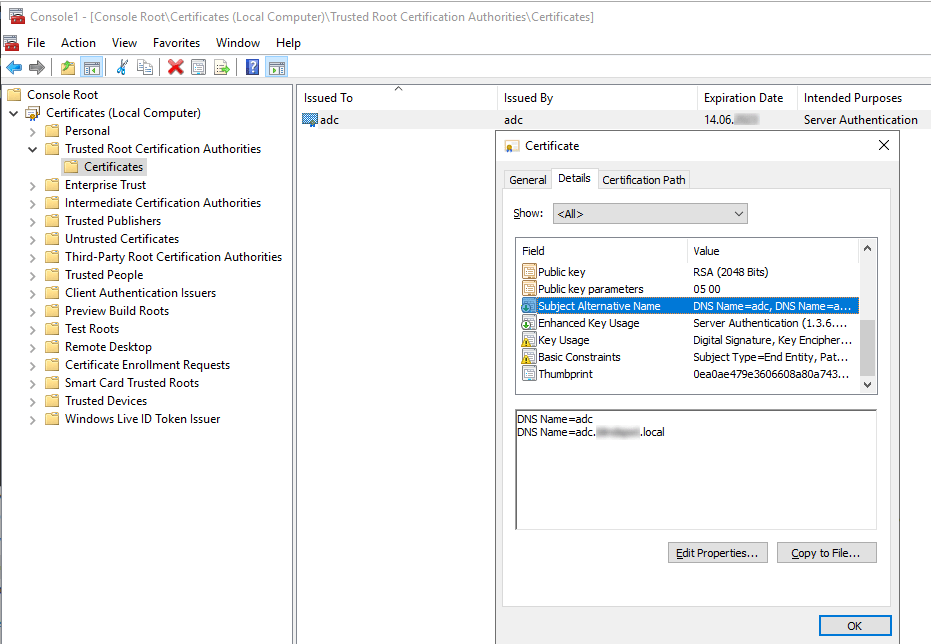This screenshot has height=644, width=931.
Task: Expand the Remote Desktop node
Action: pos(33,347)
